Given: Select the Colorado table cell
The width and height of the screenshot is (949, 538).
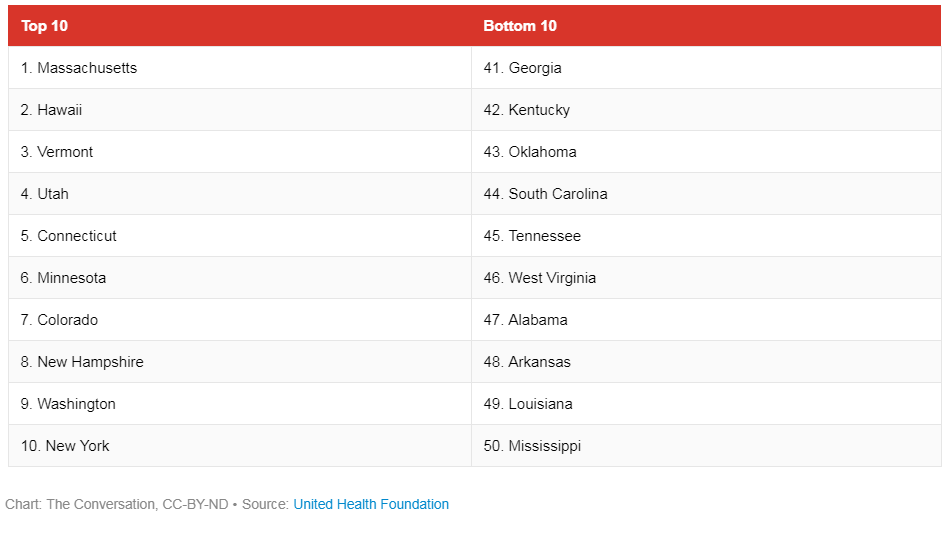Looking at the screenshot, I should point(240,320).
